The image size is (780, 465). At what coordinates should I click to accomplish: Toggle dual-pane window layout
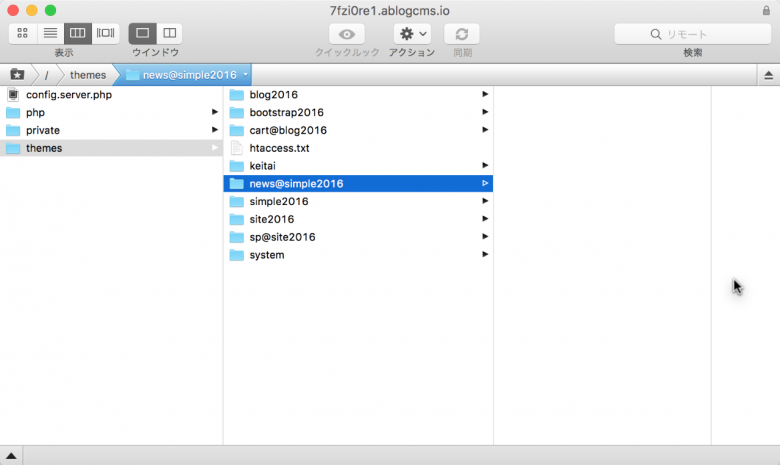tap(169, 34)
